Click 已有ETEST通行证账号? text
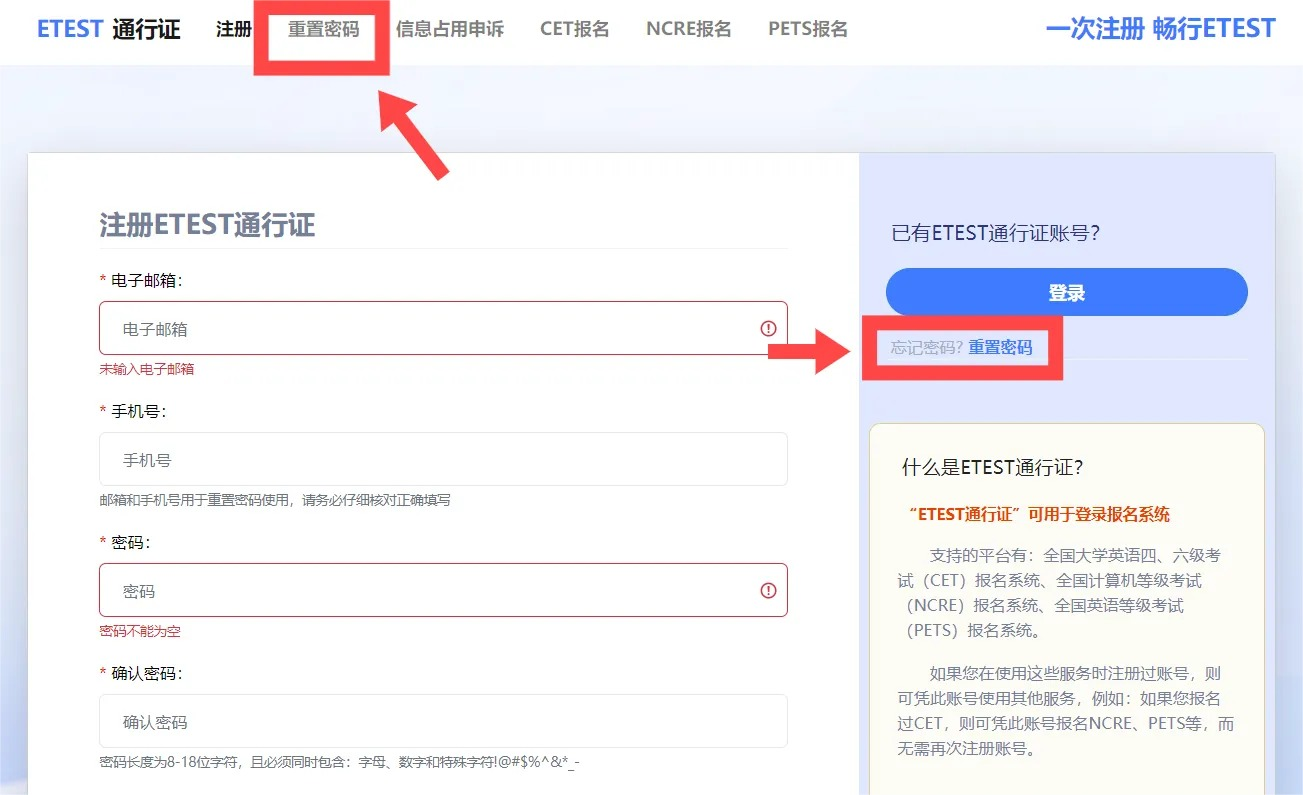The image size is (1303, 795). (996, 233)
